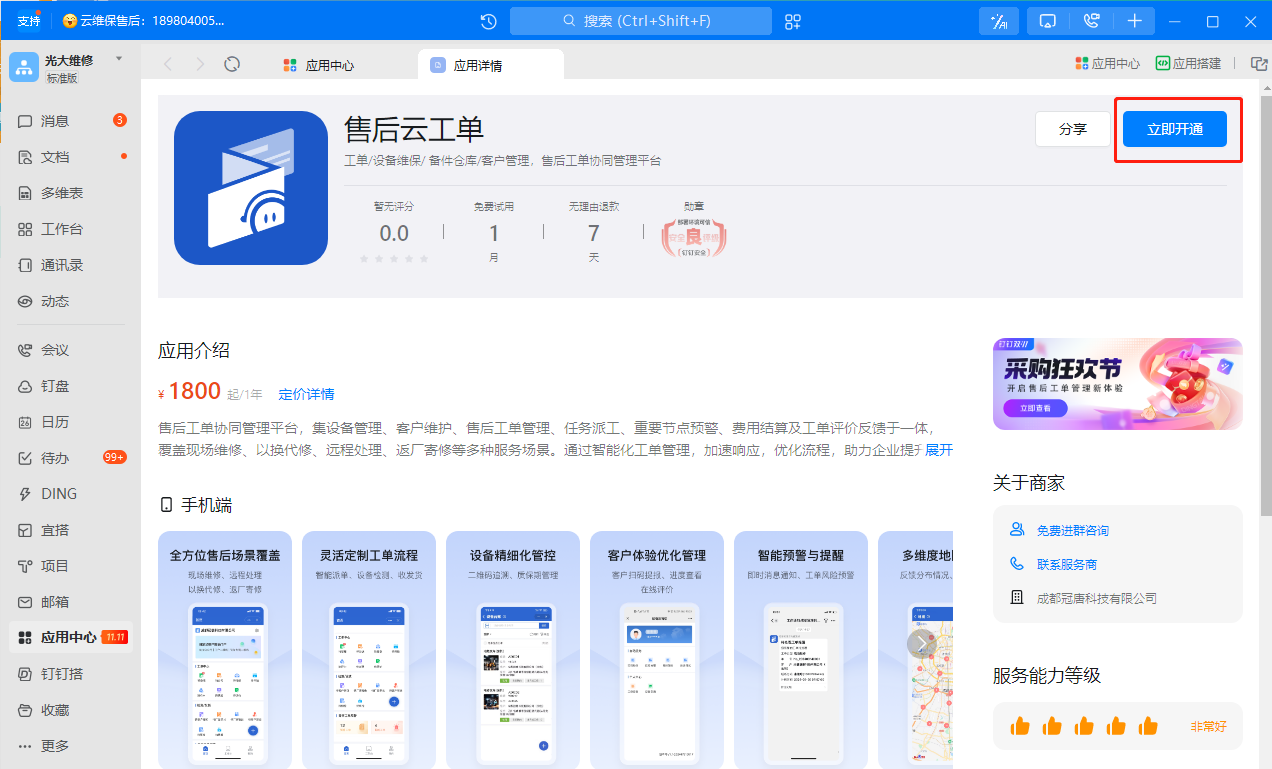Viewport: 1272px width, 769px height.
Task: Click the 良 security badge
Action: coord(694,237)
